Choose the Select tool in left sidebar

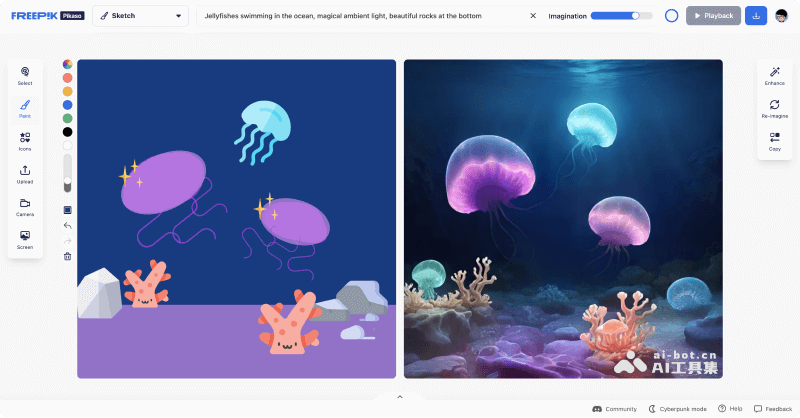tap(25, 75)
